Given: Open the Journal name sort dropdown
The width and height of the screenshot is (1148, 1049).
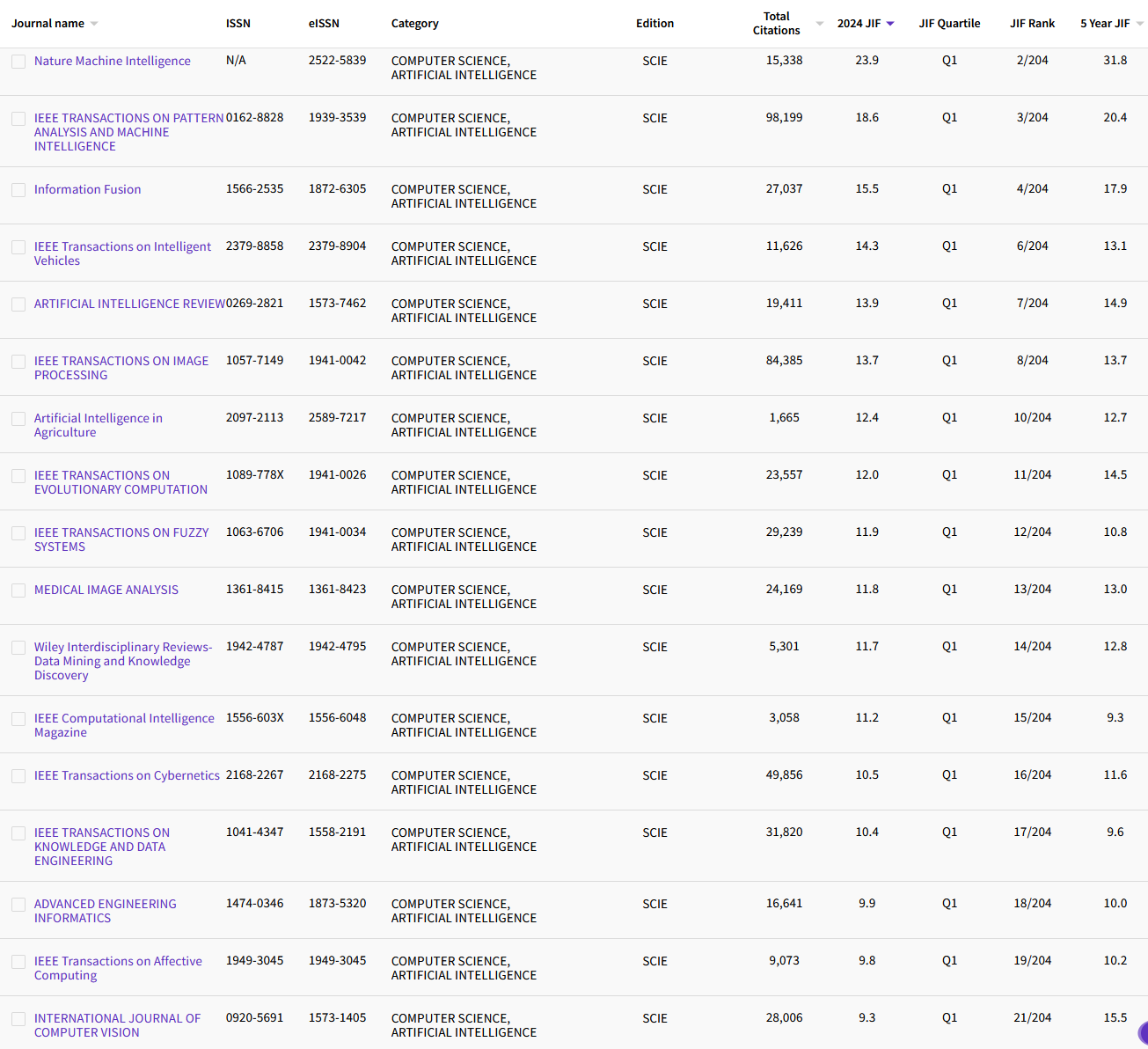Looking at the screenshot, I should pyautogui.click(x=94, y=24).
